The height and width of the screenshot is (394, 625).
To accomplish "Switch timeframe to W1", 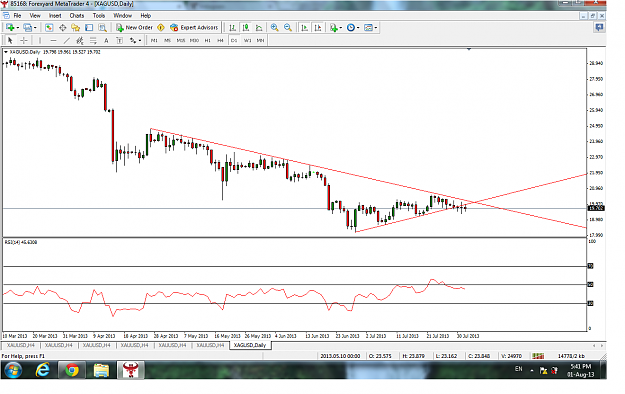I will pos(247,40).
